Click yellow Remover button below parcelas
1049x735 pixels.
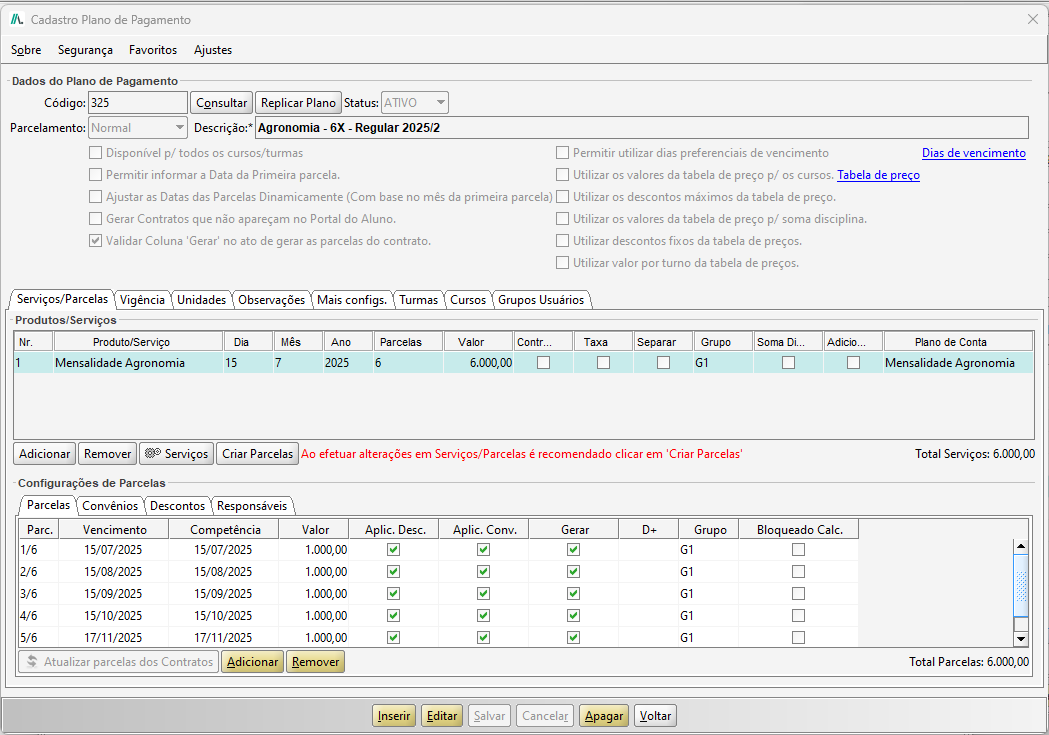click(315, 662)
